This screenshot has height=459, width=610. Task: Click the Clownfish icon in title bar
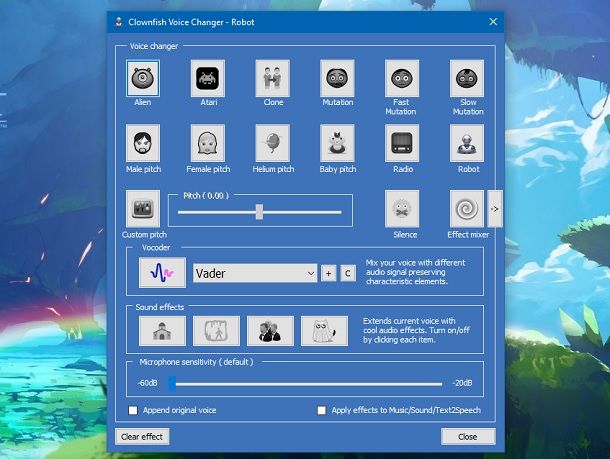click(119, 22)
